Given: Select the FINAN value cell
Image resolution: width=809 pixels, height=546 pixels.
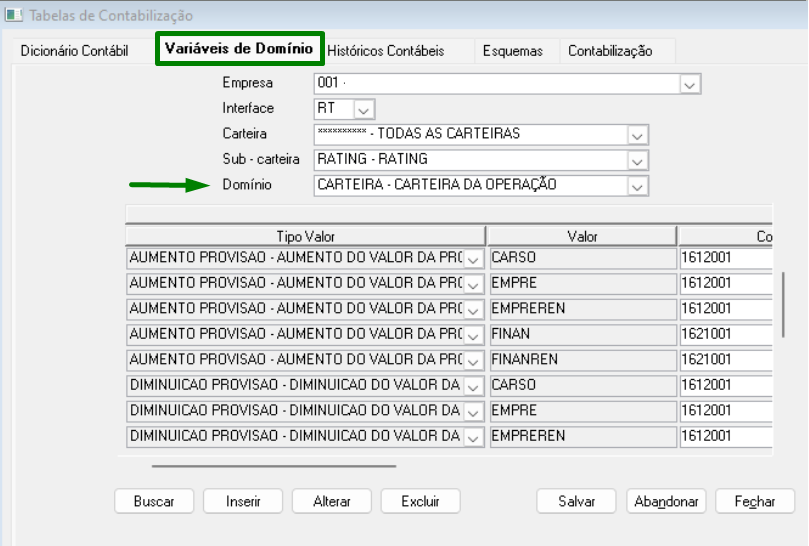Looking at the screenshot, I should click(581, 333).
